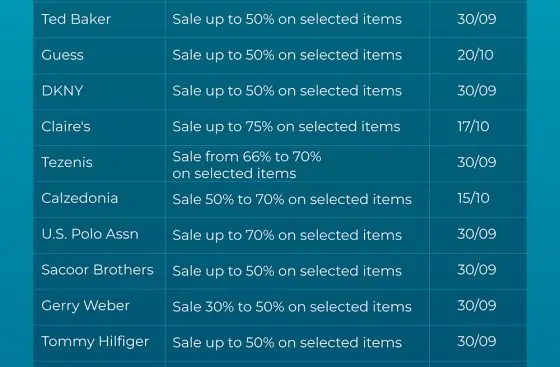Select the DKNY brand name

click(62, 91)
